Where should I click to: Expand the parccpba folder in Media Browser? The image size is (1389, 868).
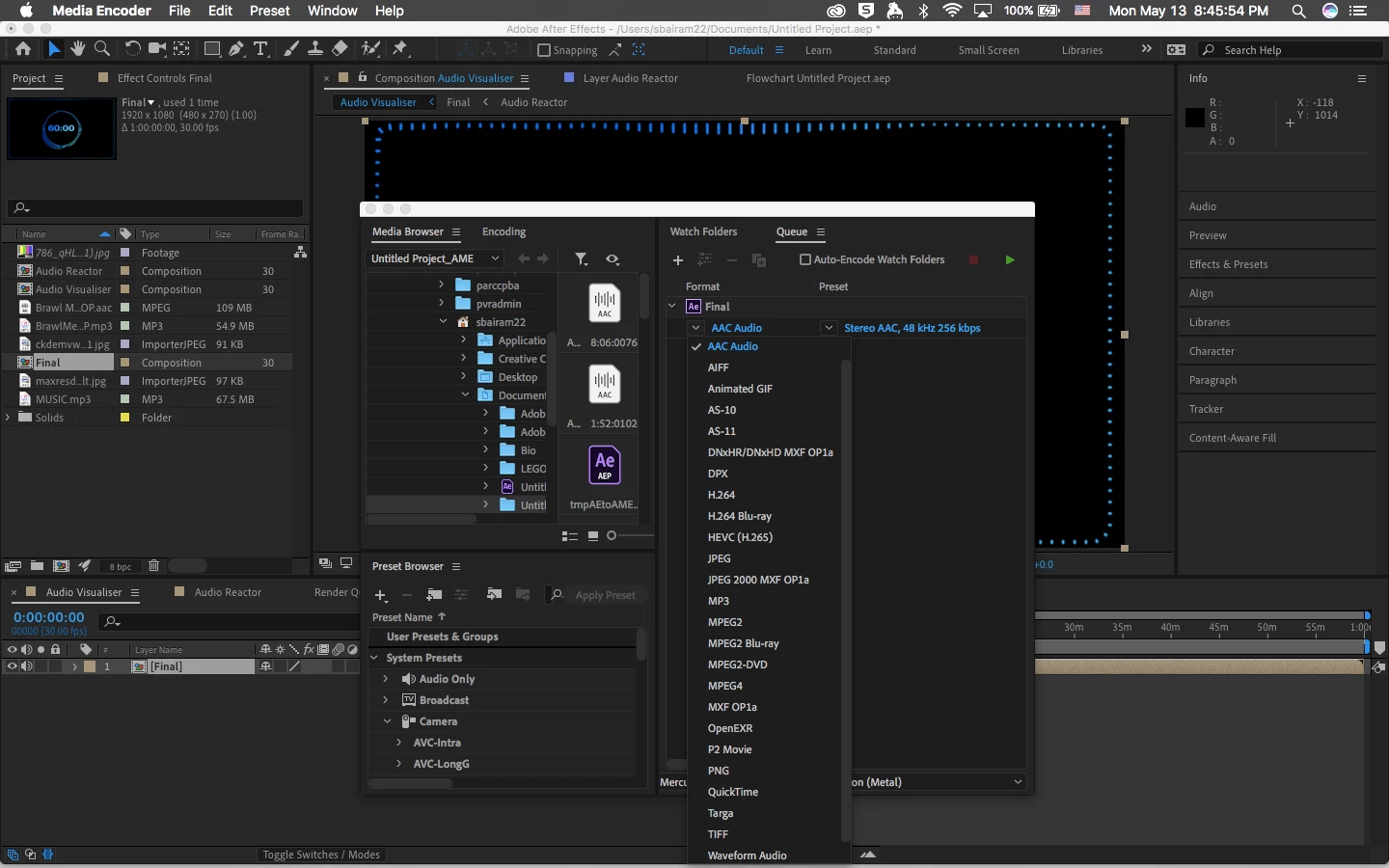click(x=442, y=285)
